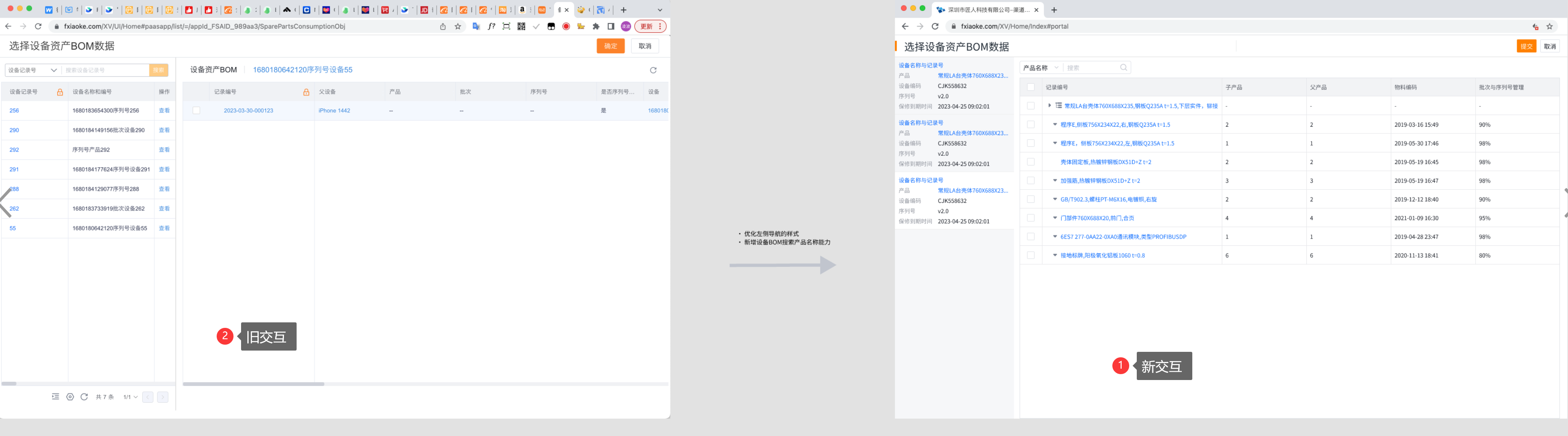Image resolution: width=1568 pixels, height=436 pixels.
Task: Click the orange 搜索 button next to the search box
Action: tap(158, 70)
